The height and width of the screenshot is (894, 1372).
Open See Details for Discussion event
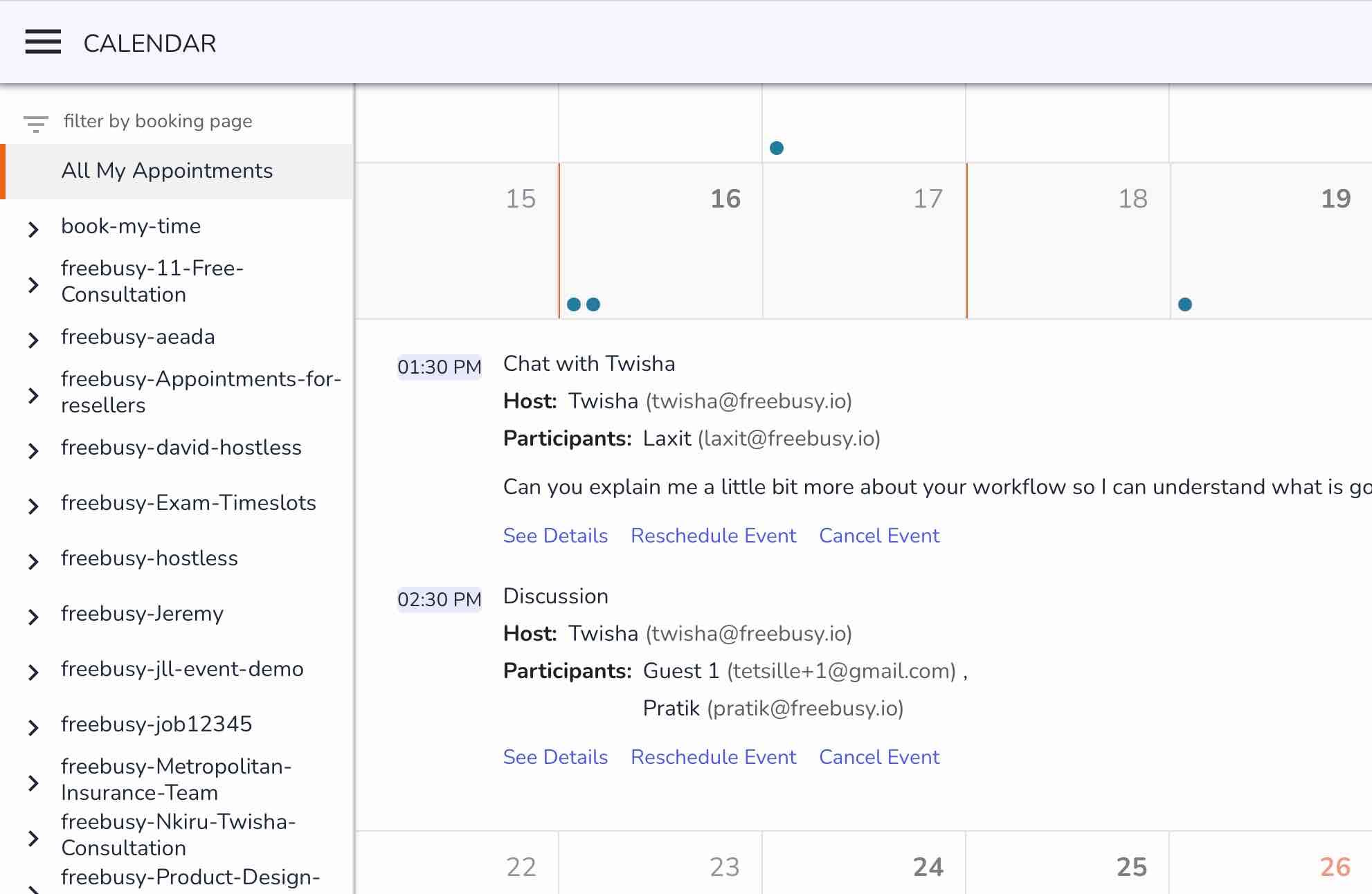pos(555,757)
